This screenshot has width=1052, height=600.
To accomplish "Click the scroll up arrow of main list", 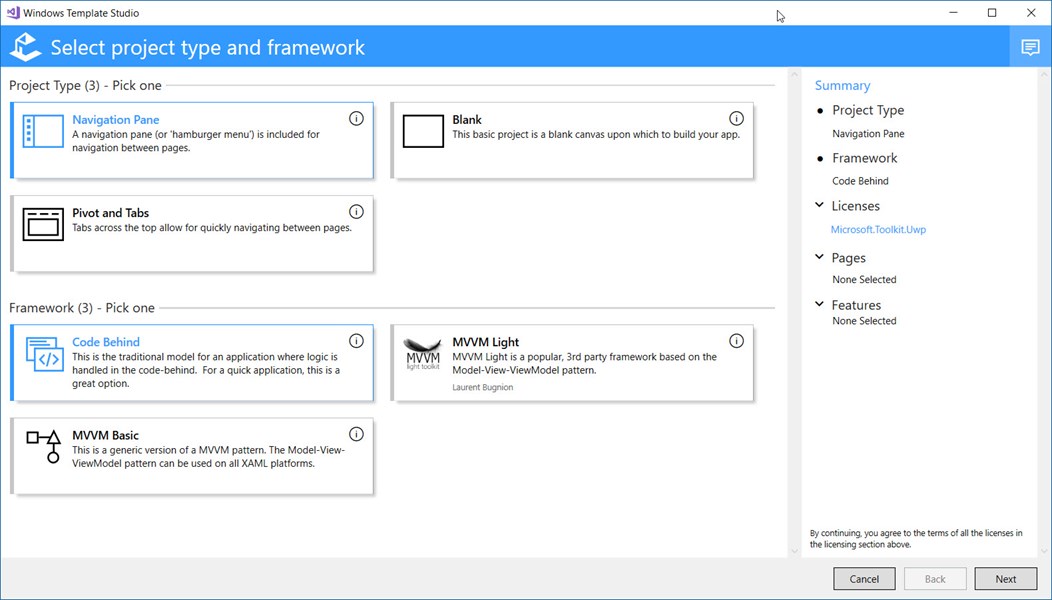I will point(794,74).
